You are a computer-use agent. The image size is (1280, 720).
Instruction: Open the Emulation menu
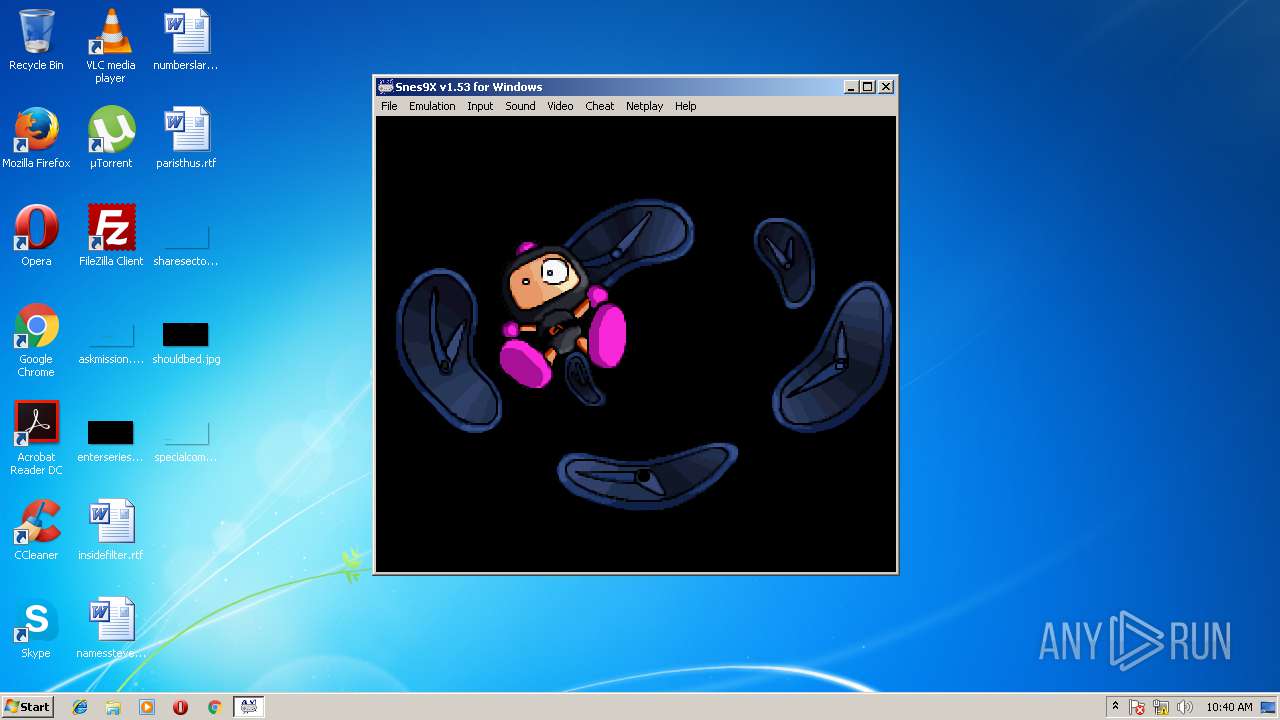(x=432, y=106)
